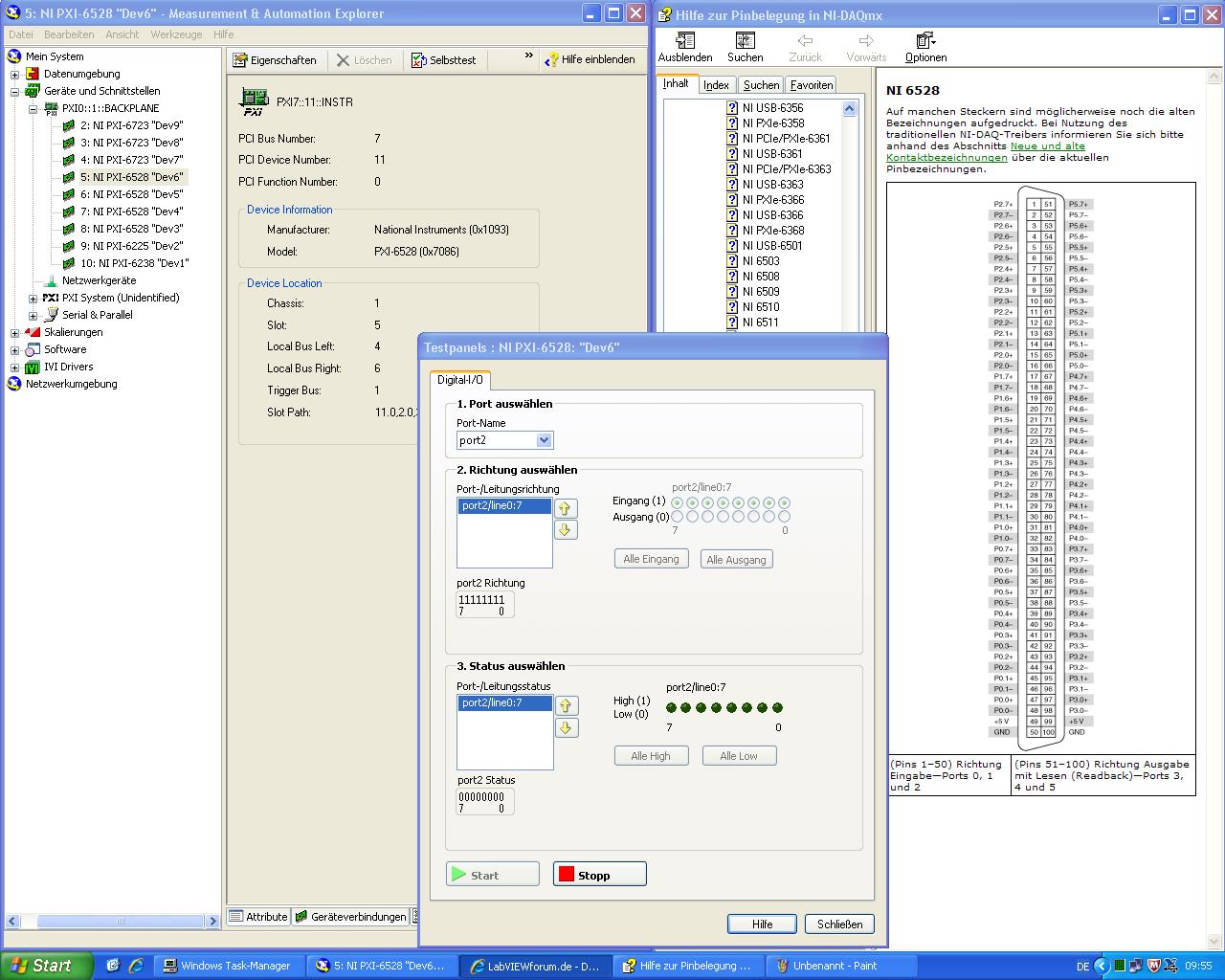Set line 7 to Ausgang radio button
The height and width of the screenshot is (980, 1225).
(678, 517)
